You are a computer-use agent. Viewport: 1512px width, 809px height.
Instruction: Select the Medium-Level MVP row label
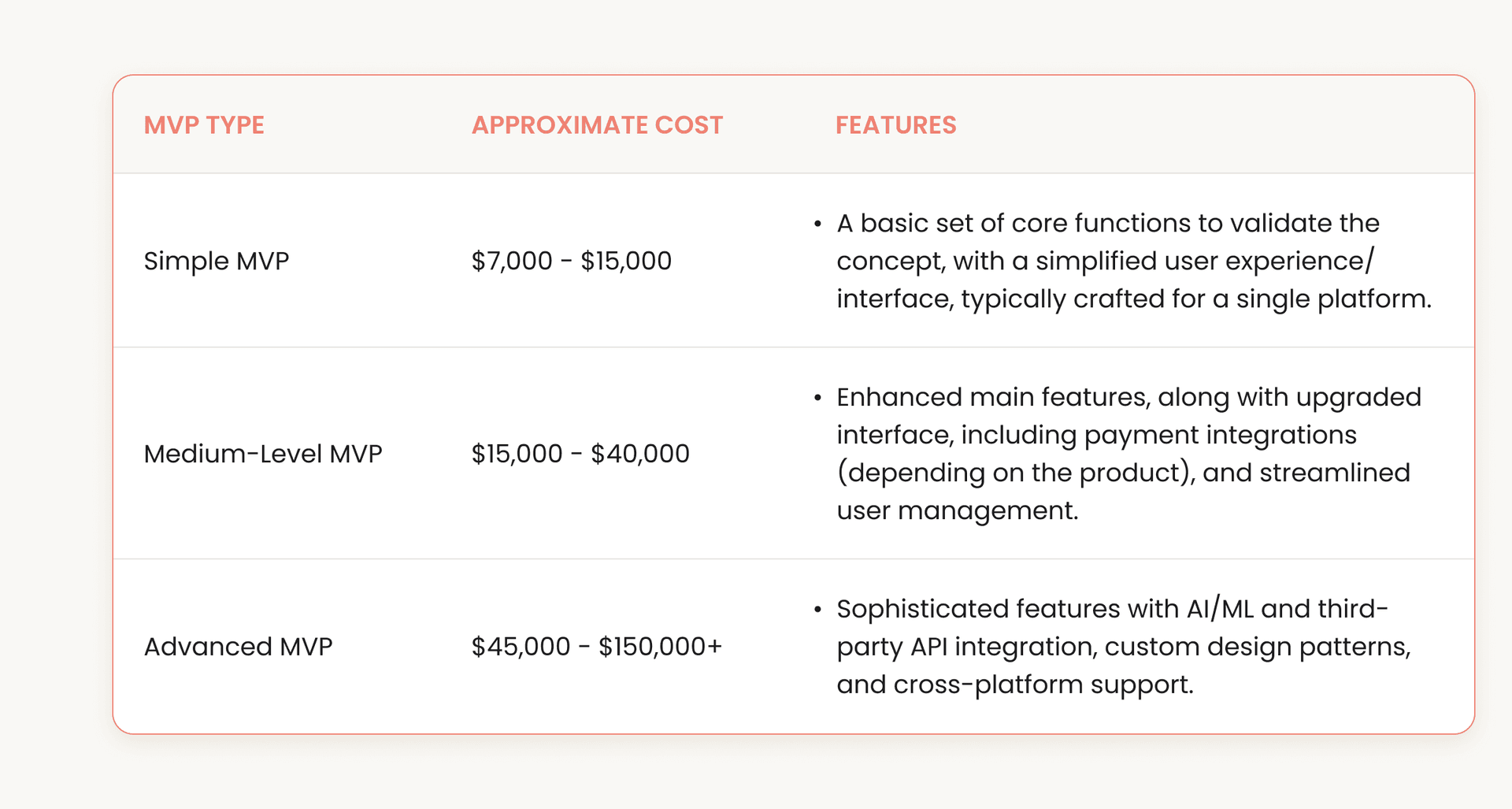coord(263,454)
